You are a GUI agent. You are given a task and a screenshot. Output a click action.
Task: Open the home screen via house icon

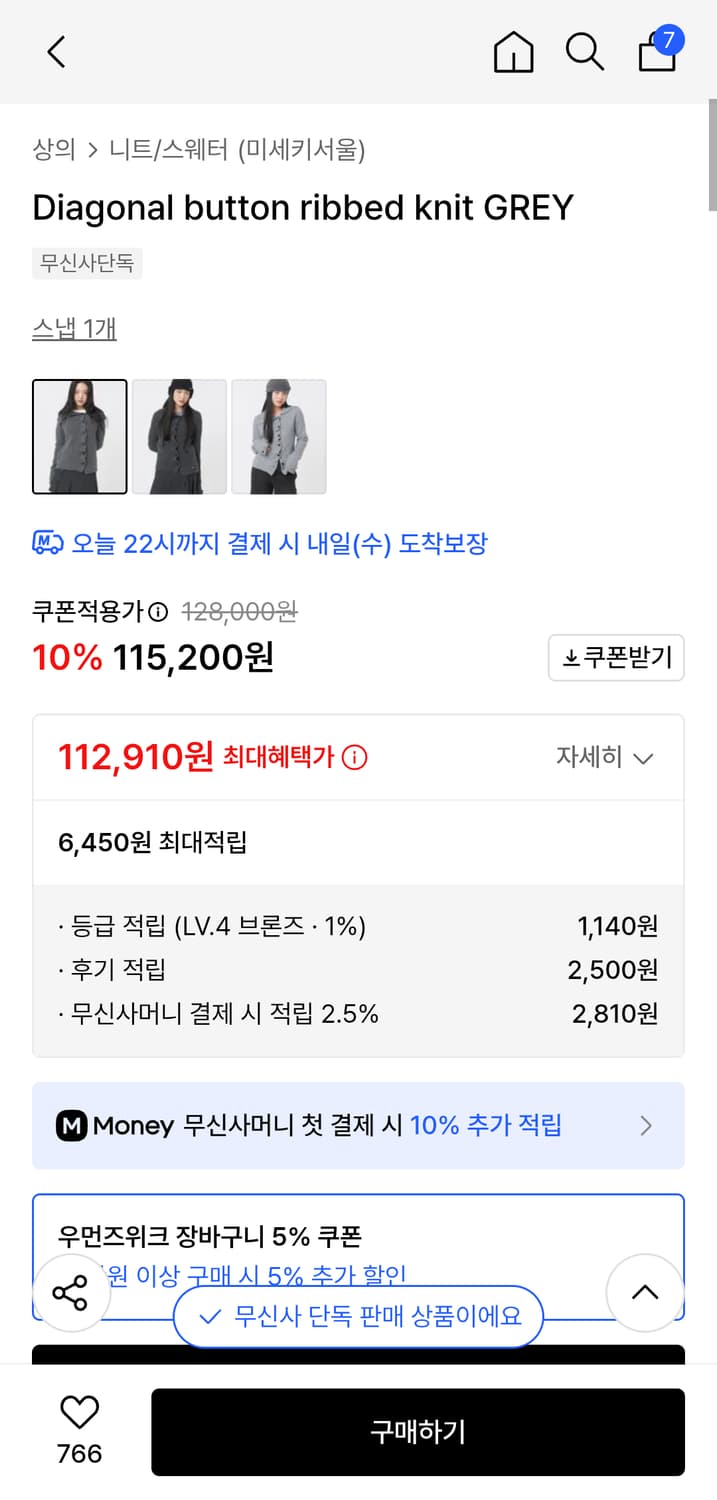click(513, 52)
